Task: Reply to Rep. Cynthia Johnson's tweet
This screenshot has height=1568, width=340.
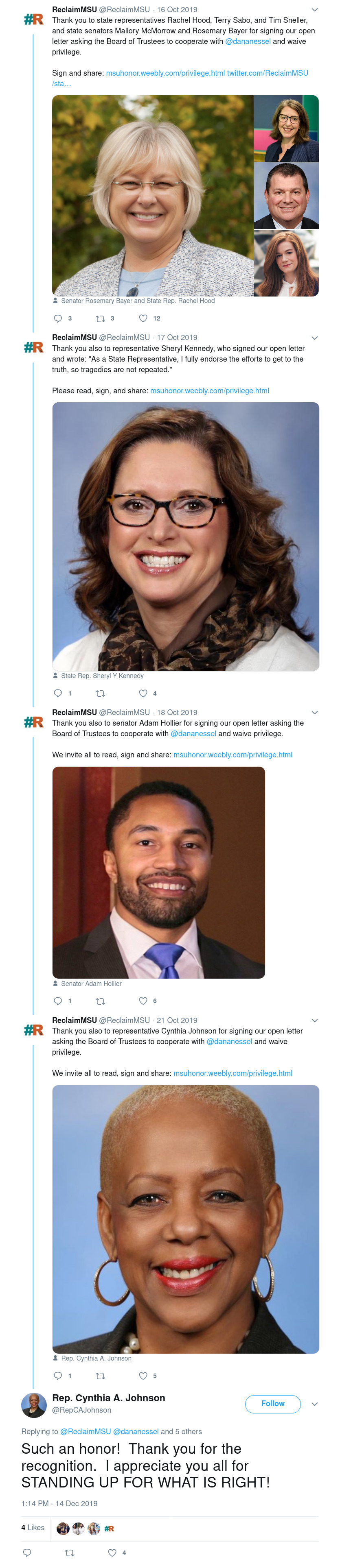Action: point(27,1552)
